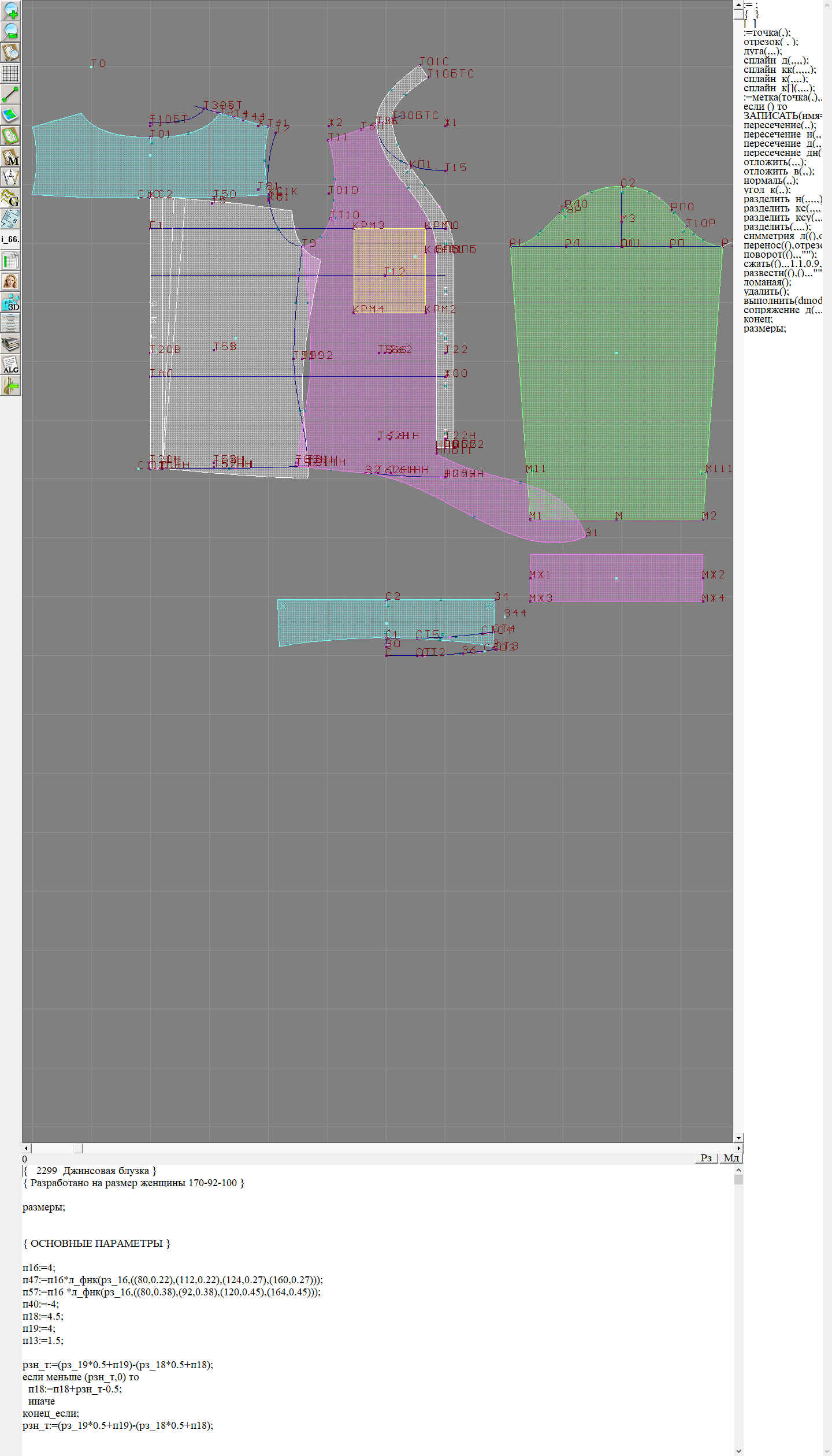This screenshot has width=832, height=1456.
Task: Click the compass drafting tool icon
Action: tap(10, 177)
